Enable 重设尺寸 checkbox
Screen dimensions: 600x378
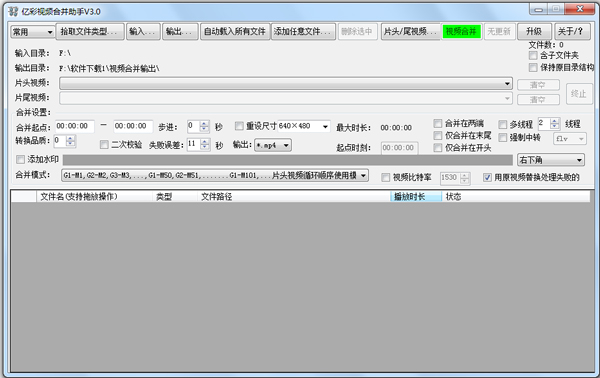tap(239, 125)
